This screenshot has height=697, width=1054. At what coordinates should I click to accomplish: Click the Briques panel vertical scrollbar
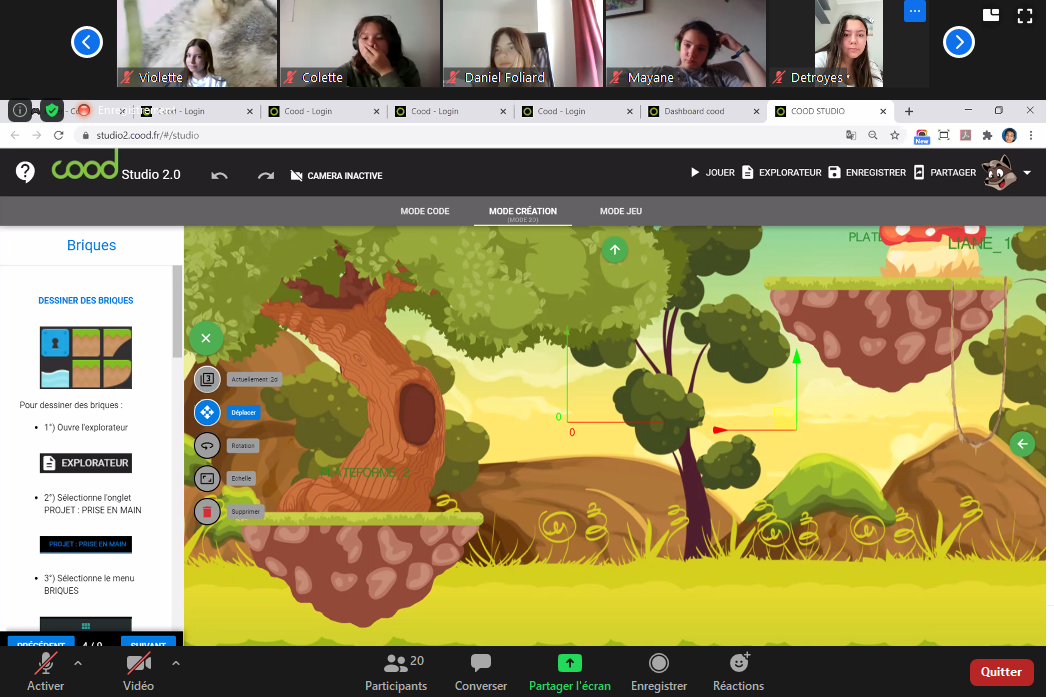tap(177, 310)
